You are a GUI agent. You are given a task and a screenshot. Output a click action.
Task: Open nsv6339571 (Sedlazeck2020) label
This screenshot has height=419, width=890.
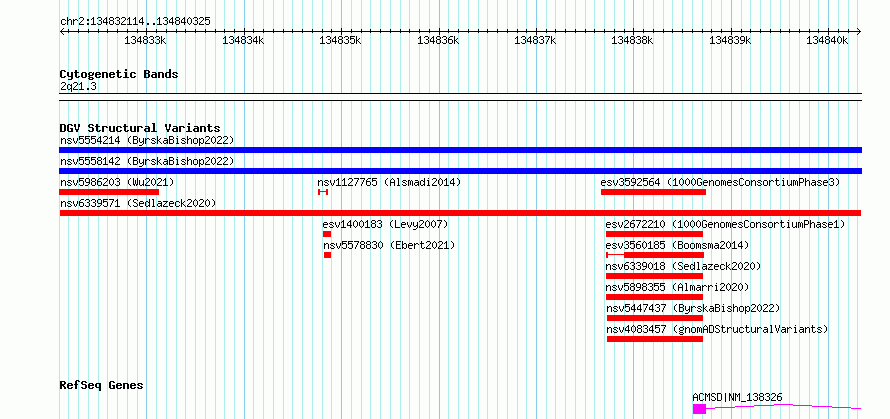tap(138, 203)
